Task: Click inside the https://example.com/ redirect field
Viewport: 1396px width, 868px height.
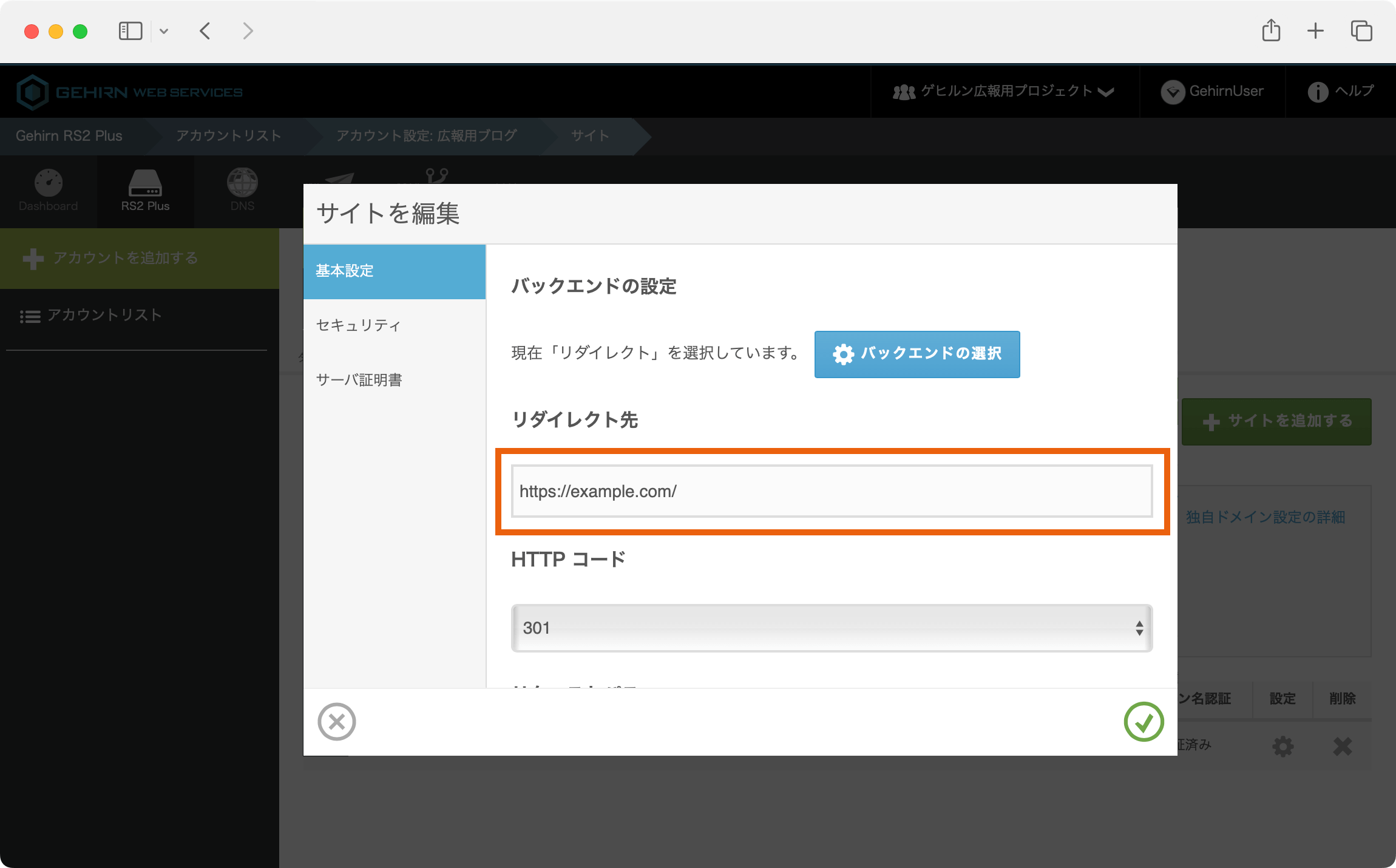Action: point(832,492)
